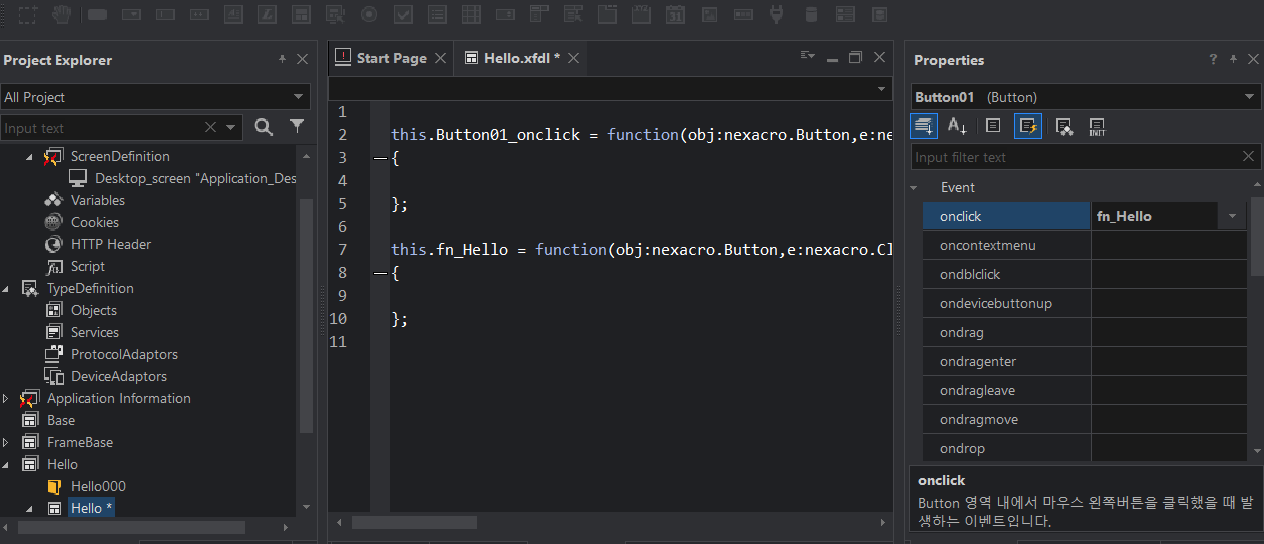Select the ondragenter event row
Screen dimensions: 1264x544
[x=1085, y=361]
